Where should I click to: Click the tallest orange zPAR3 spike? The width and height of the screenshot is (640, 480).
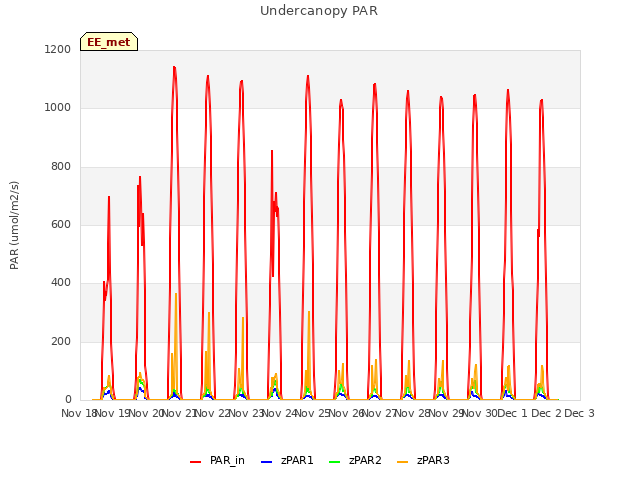coord(176,294)
